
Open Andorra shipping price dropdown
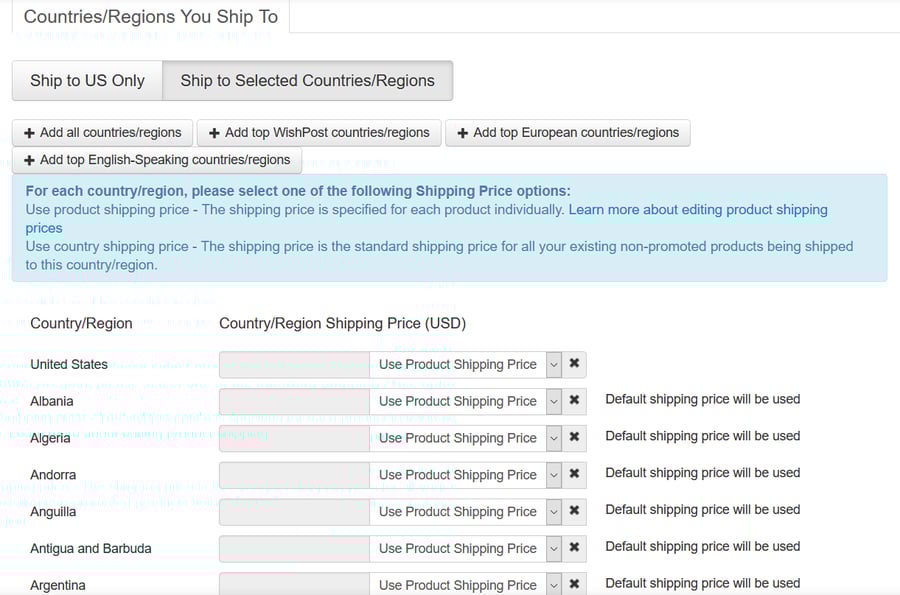[465, 475]
